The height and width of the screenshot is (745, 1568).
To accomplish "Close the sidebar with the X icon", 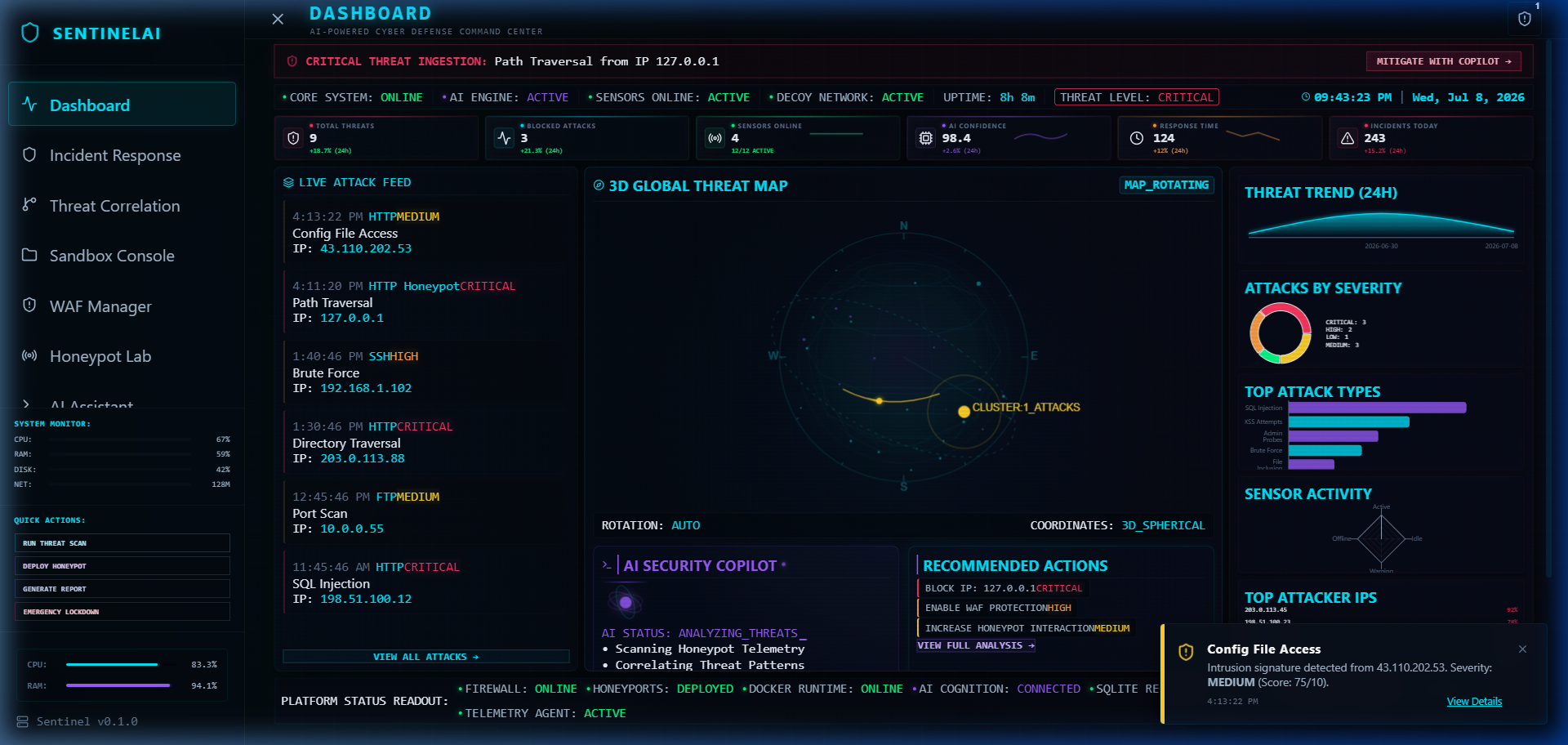I will (x=278, y=19).
